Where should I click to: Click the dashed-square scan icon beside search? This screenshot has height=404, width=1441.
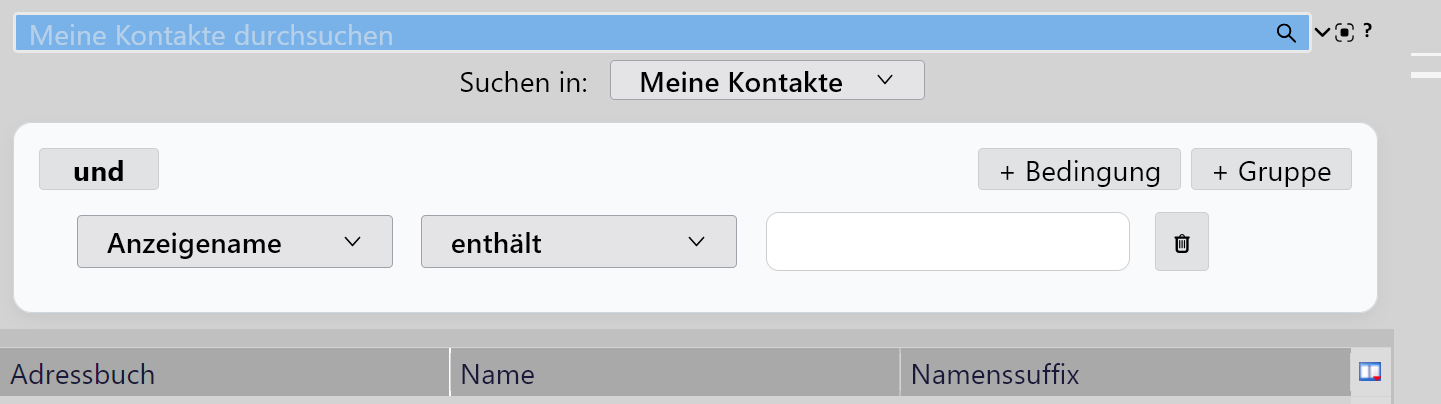click(x=1345, y=33)
